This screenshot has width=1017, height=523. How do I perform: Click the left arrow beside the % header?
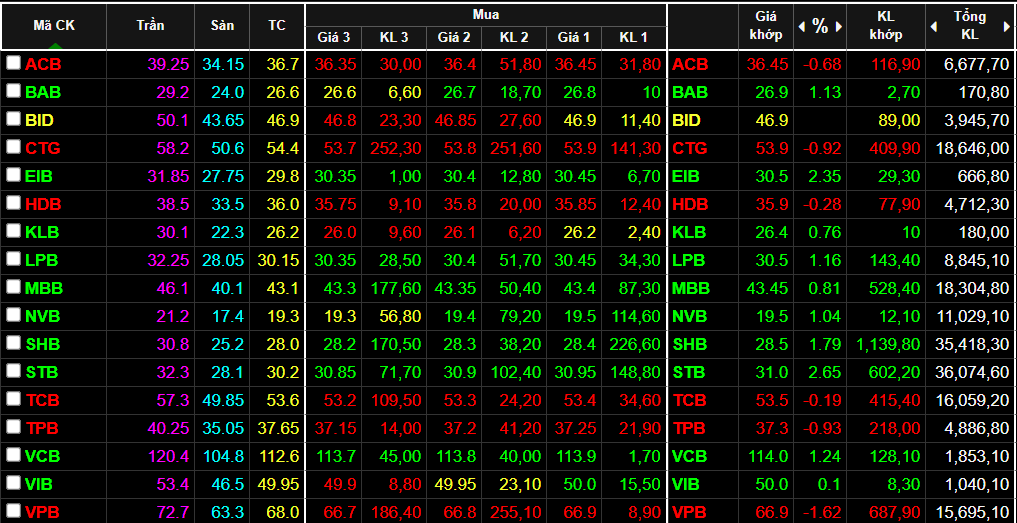tap(801, 27)
